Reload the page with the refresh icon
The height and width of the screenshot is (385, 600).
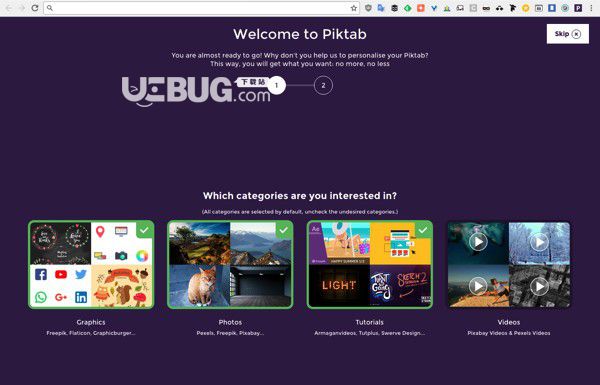tap(35, 8)
